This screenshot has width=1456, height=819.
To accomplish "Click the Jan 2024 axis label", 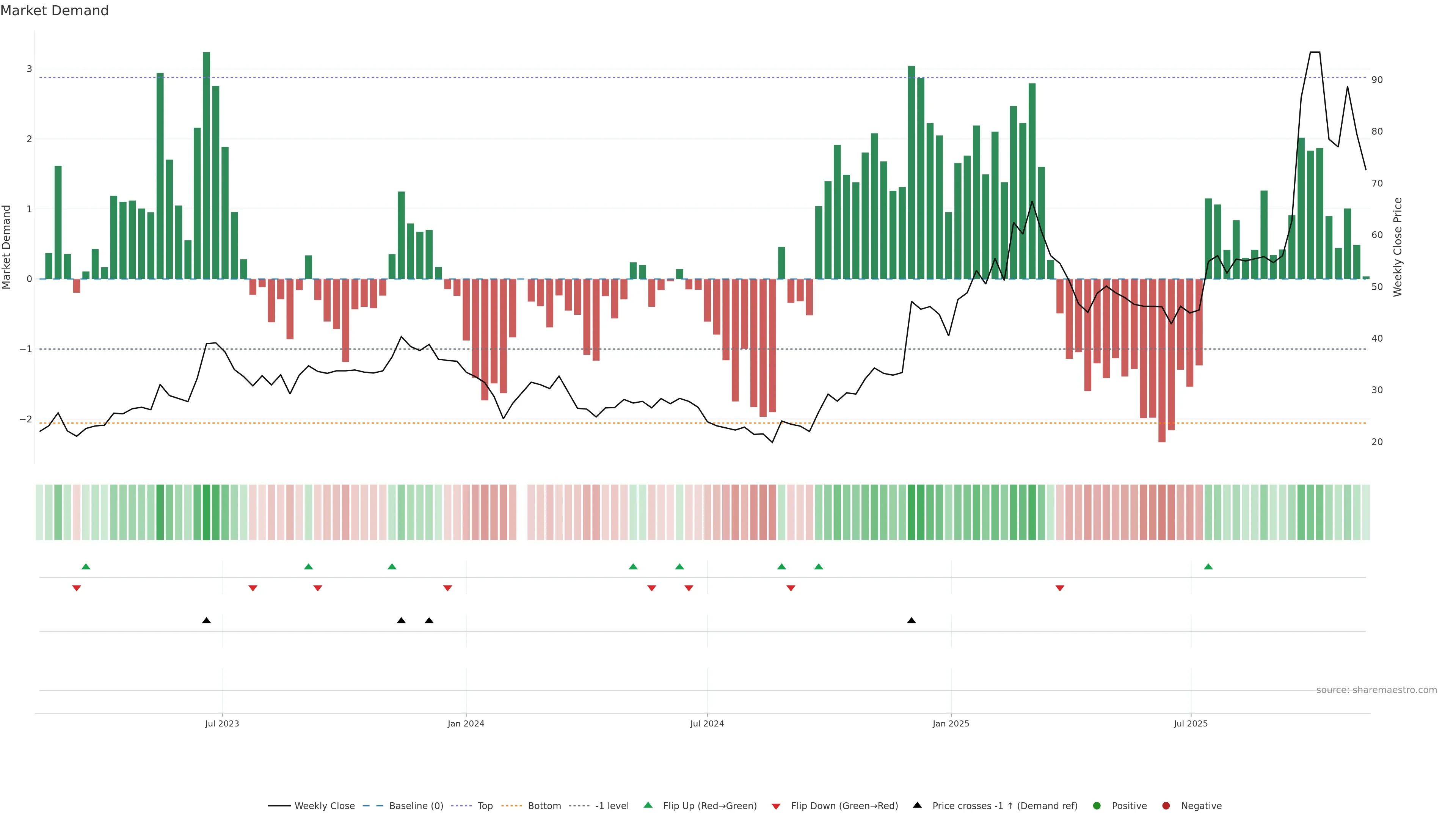I will (x=466, y=723).
